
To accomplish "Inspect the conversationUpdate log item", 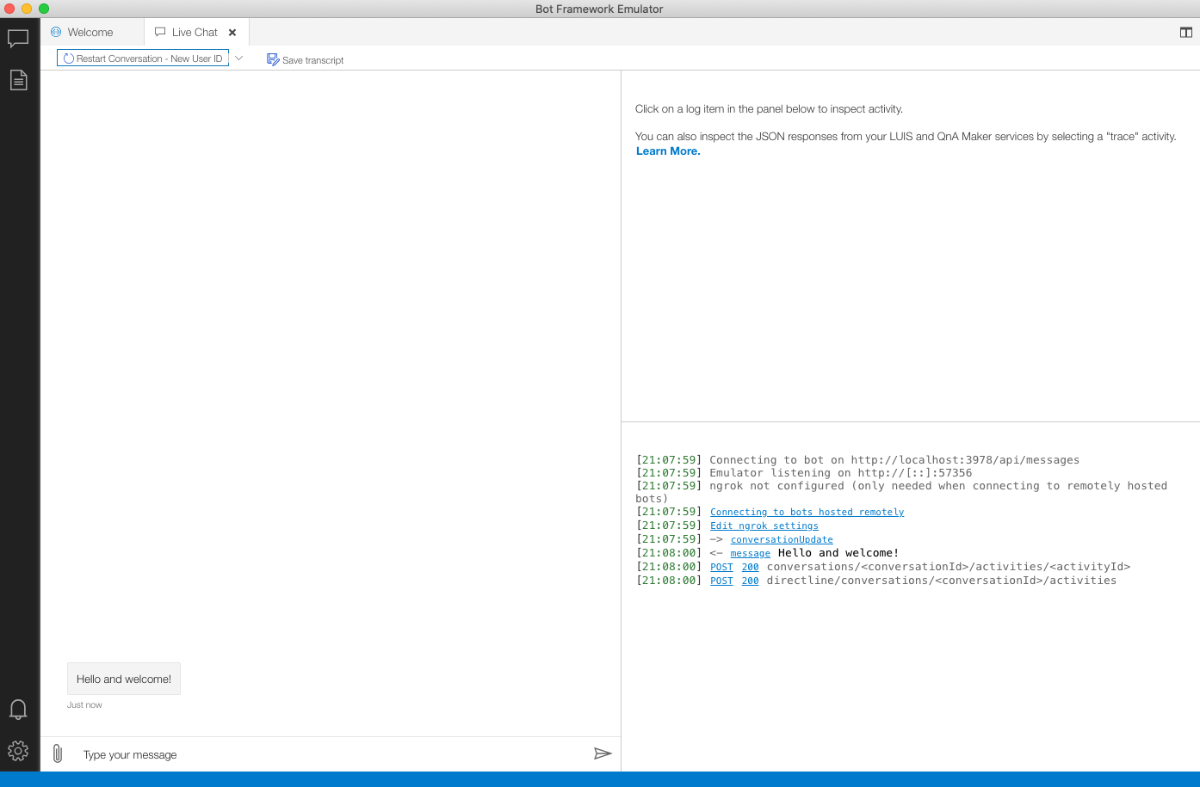I will [x=781, y=540].
